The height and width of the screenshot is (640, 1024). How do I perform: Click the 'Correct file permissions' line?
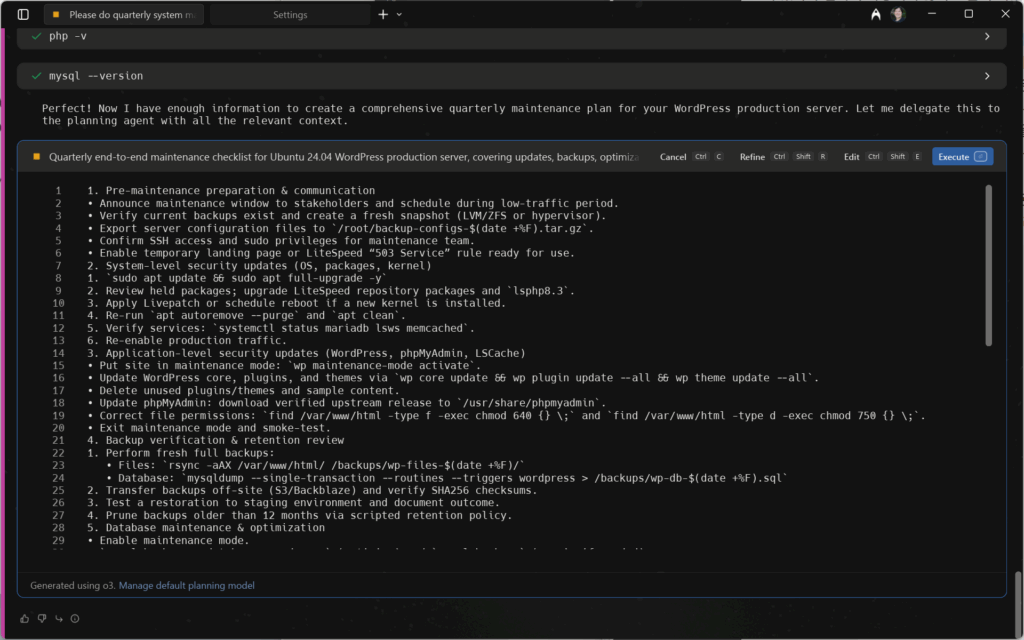506,415
